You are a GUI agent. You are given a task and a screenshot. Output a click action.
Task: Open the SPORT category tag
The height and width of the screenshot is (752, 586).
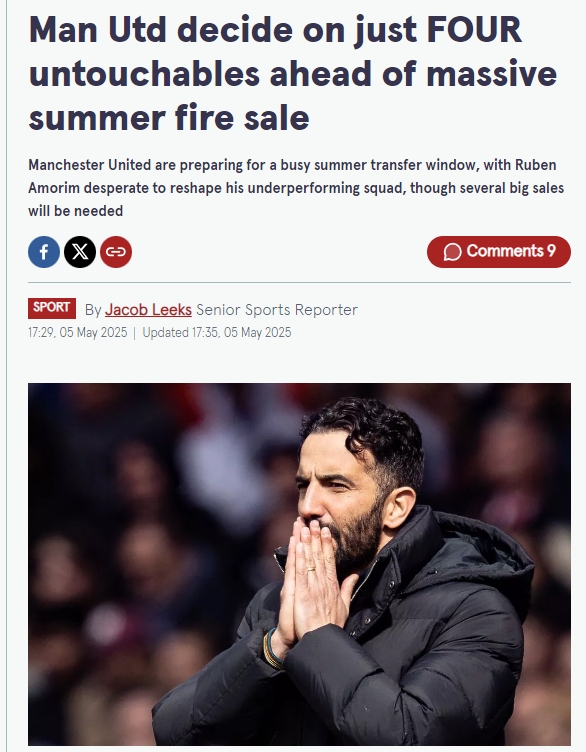click(x=52, y=308)
